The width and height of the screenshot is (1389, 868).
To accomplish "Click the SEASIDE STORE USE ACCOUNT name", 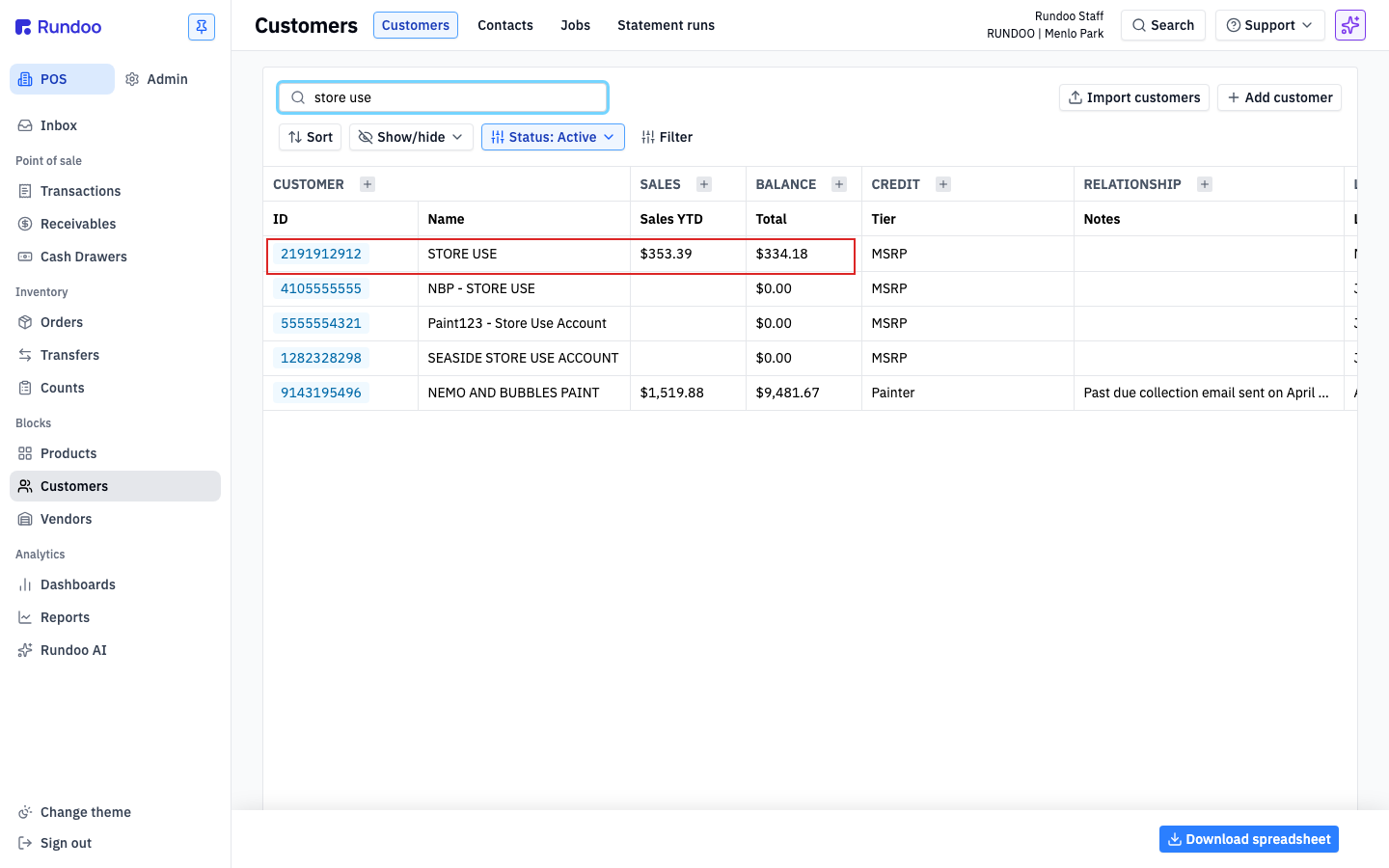I will pos(523,358).
